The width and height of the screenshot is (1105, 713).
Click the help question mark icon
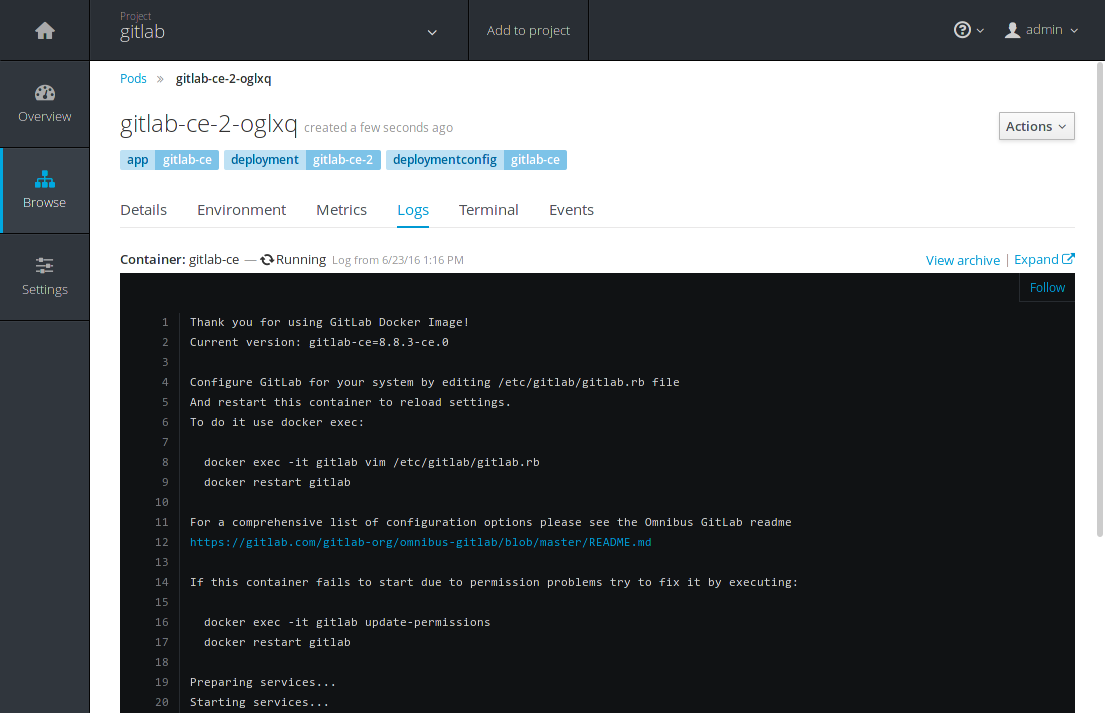point(962,29)
